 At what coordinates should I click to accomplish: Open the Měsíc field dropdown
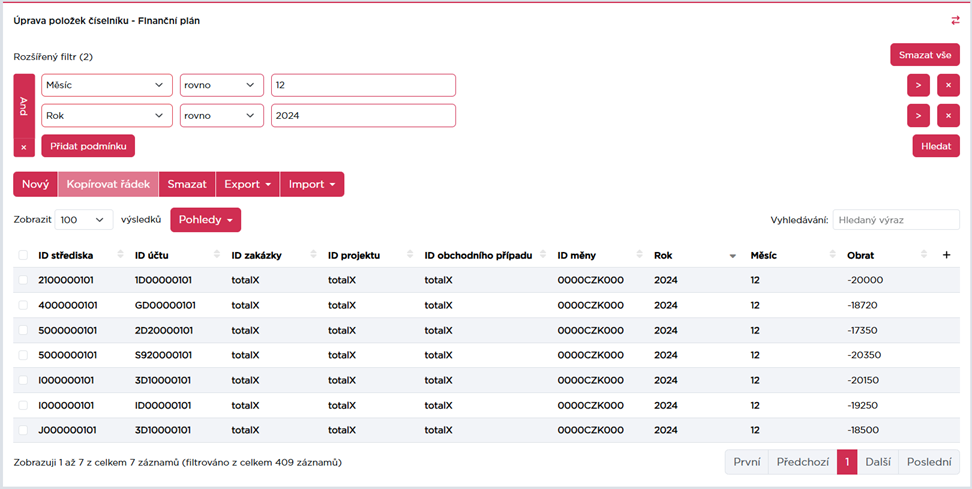[x=107, y=85]
